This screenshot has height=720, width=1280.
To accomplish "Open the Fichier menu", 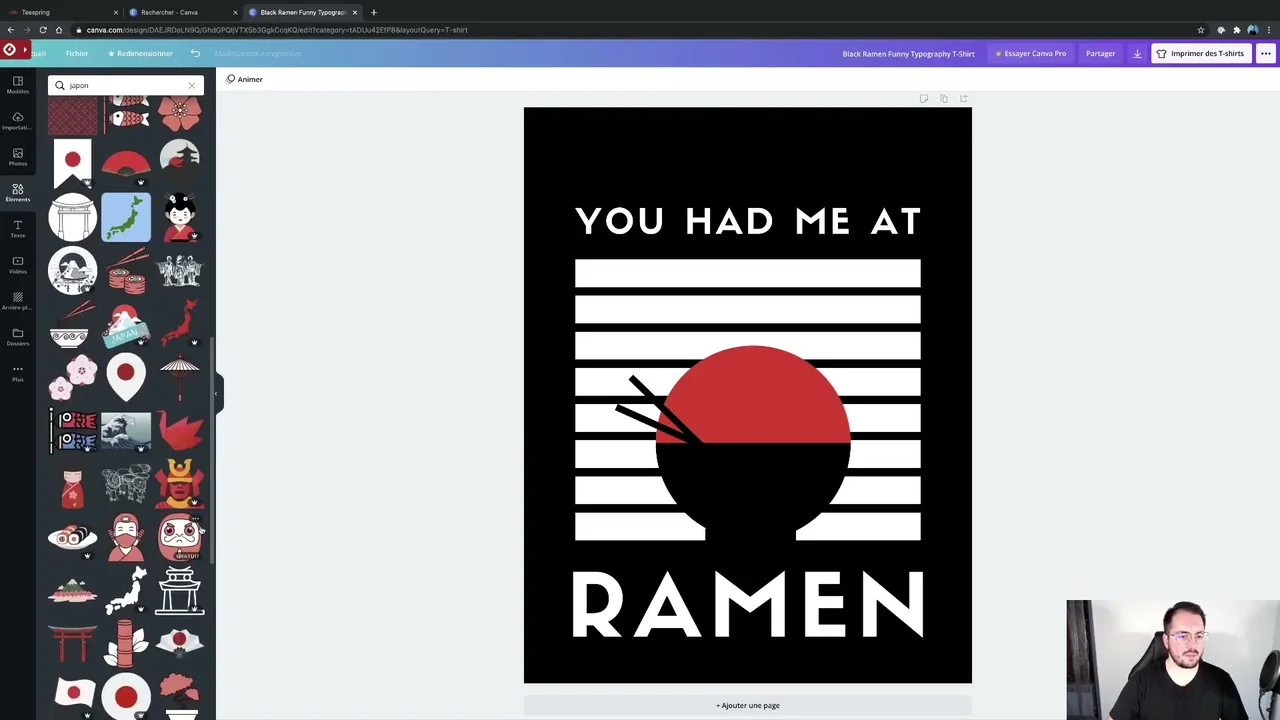I will pos(77,53).
